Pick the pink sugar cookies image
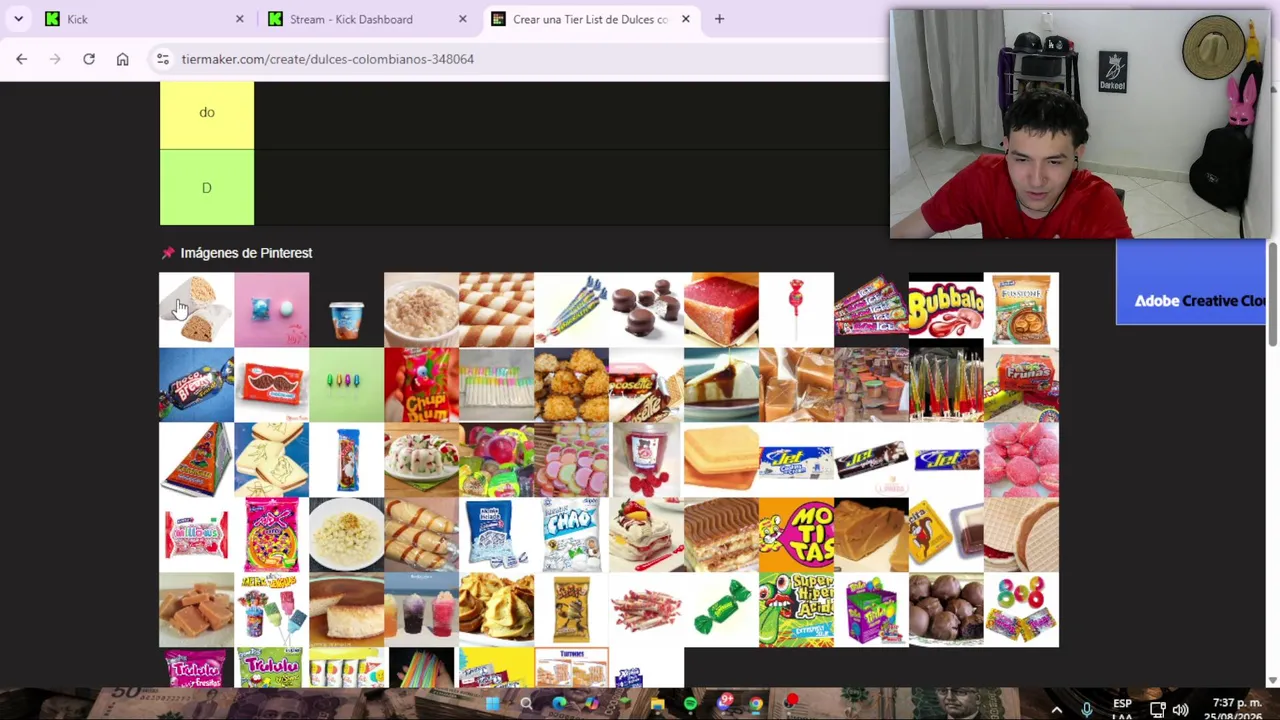Screen dimensions: 1280x720 click(1021, 460)
